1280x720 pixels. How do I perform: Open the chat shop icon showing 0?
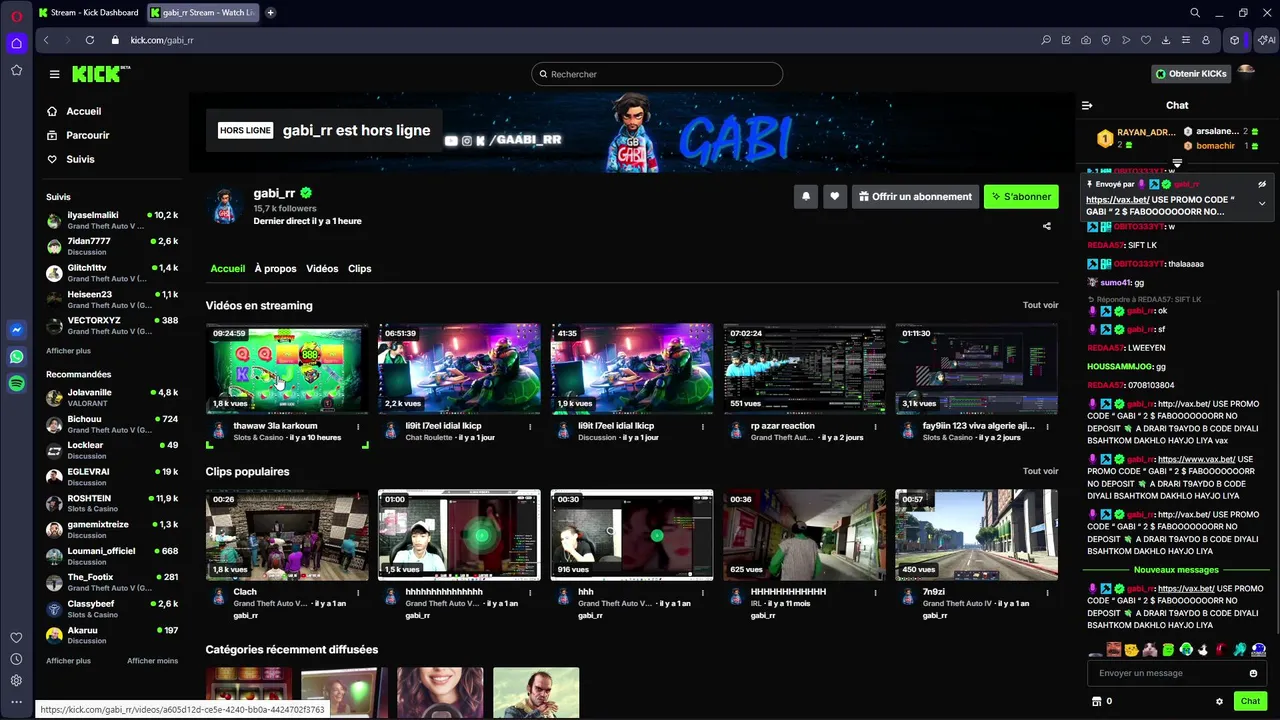[1102, 702]
